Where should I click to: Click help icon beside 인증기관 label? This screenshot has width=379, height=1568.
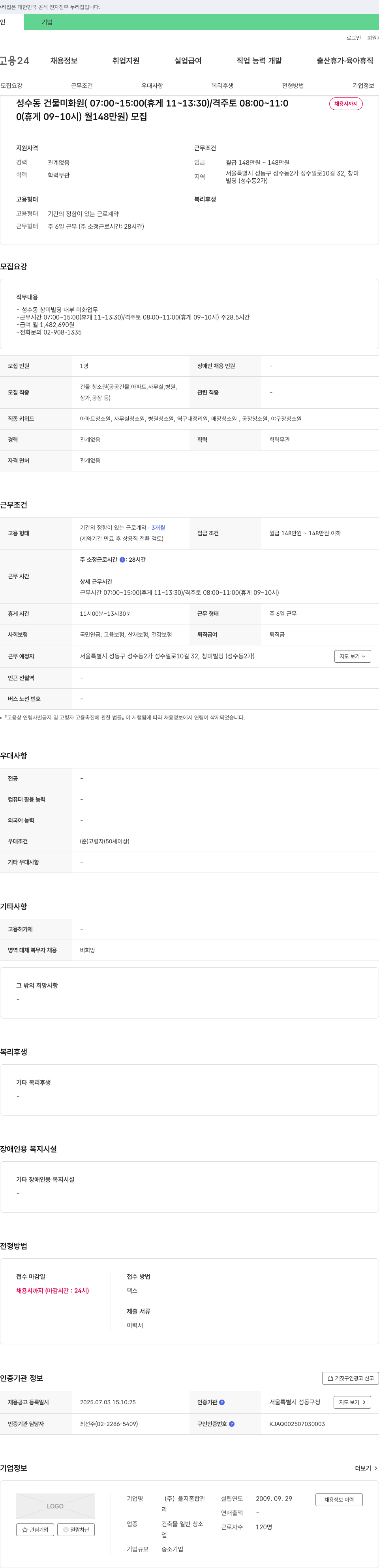(222, 1402)
